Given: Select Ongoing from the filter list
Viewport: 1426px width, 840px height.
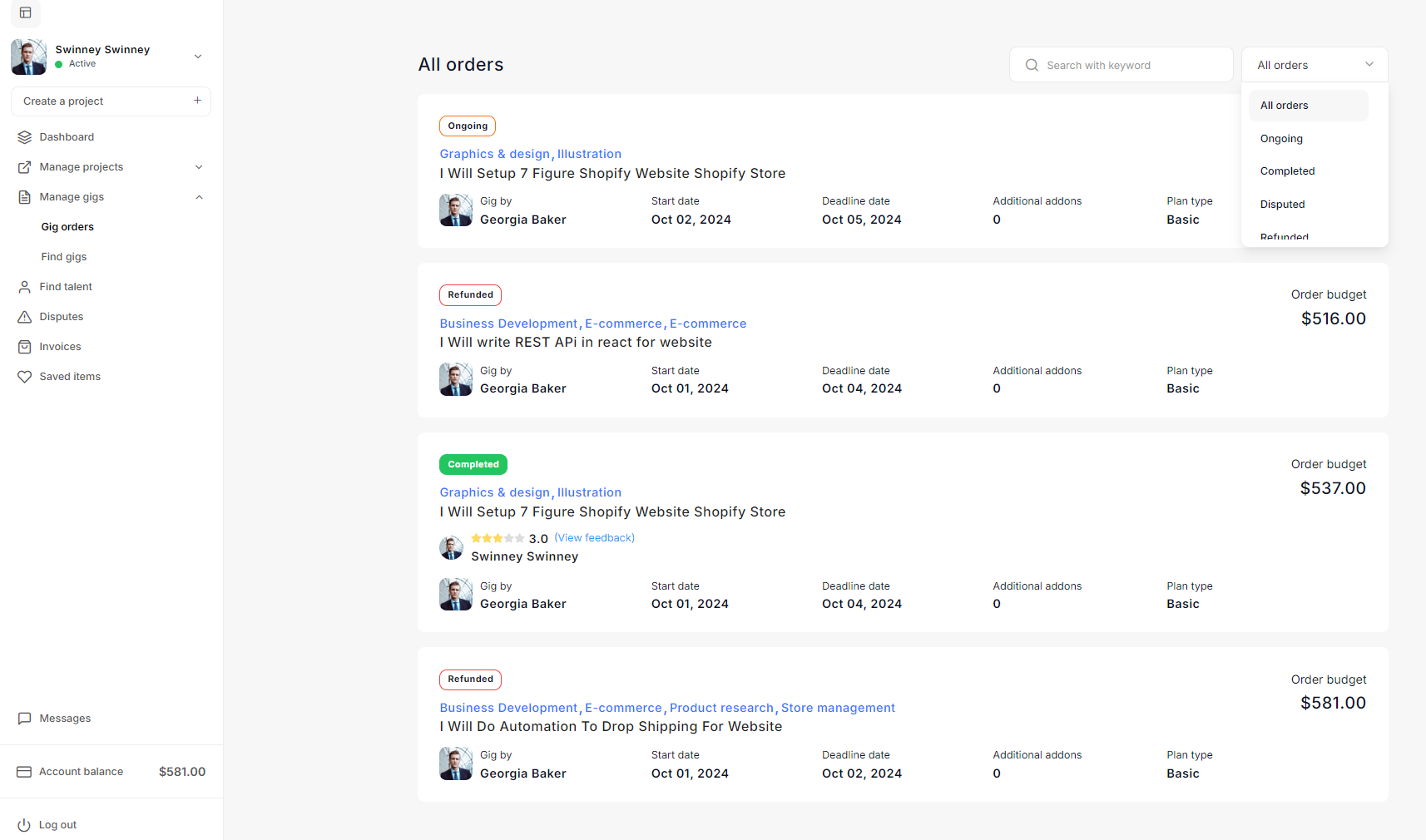Looking at the screenshot, I should [x=1281, y=139].
